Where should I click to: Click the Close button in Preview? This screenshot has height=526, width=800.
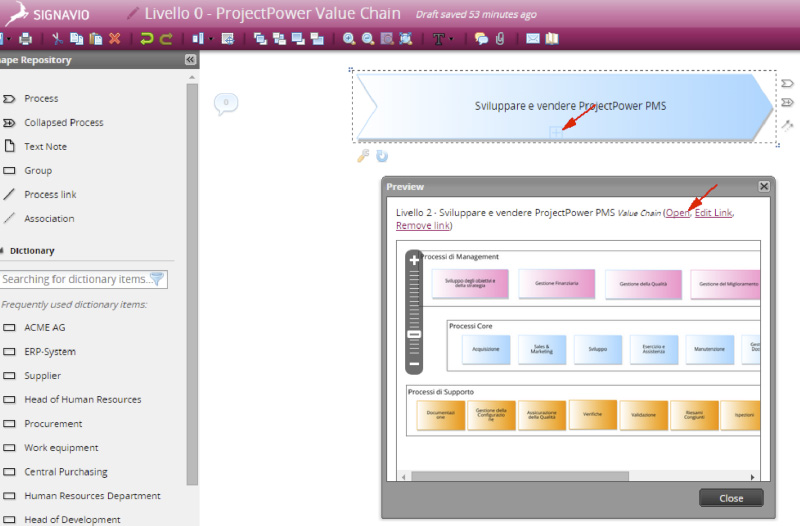(731, 498)
